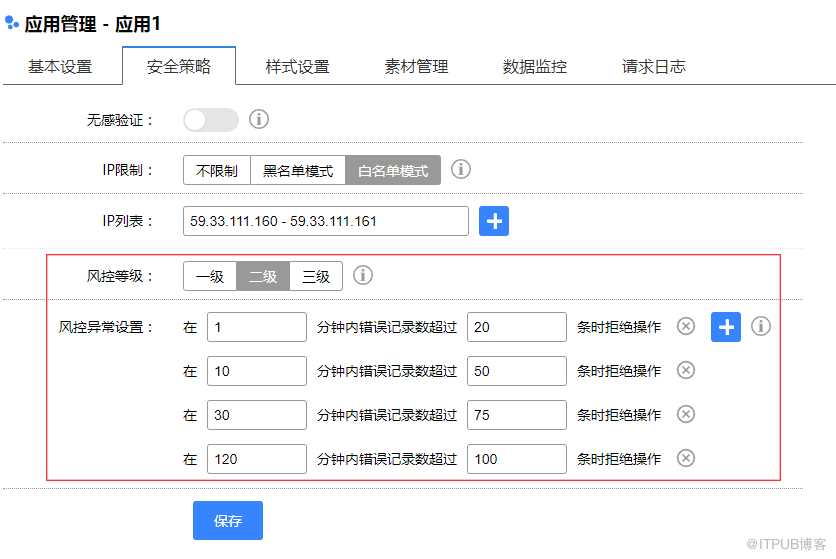Delete the 10-minute risk rule row
This screenshot has height=559, width=836.
click(686, 370)
